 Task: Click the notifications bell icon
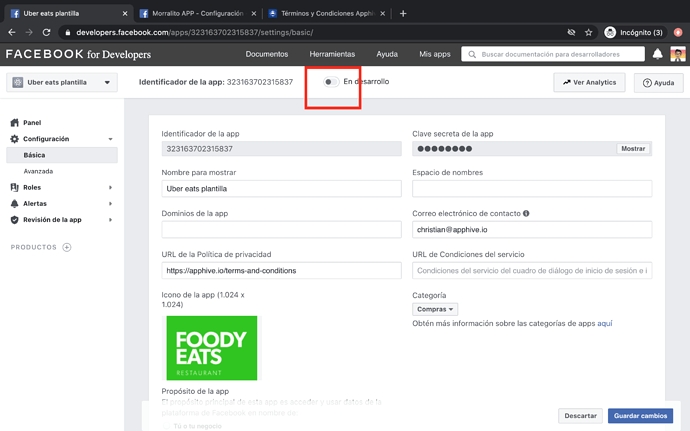pos(657,54)
